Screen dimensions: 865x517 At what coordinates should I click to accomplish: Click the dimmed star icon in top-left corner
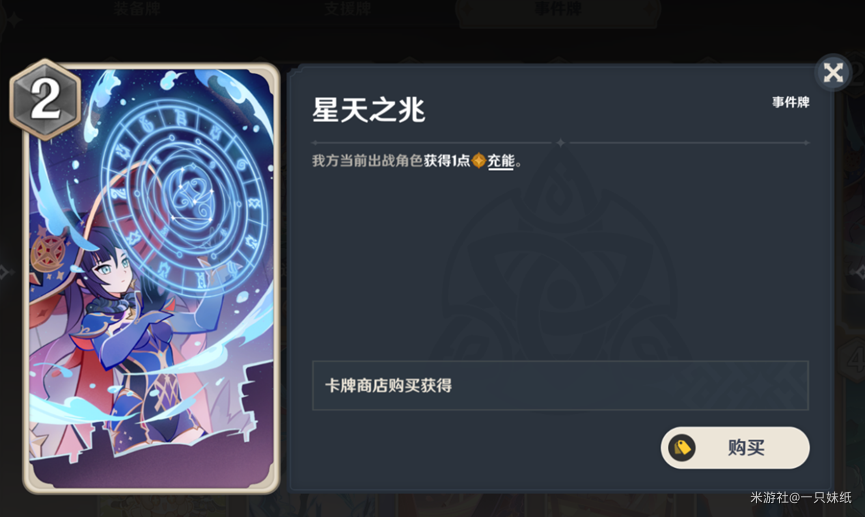tap(14, 20)
